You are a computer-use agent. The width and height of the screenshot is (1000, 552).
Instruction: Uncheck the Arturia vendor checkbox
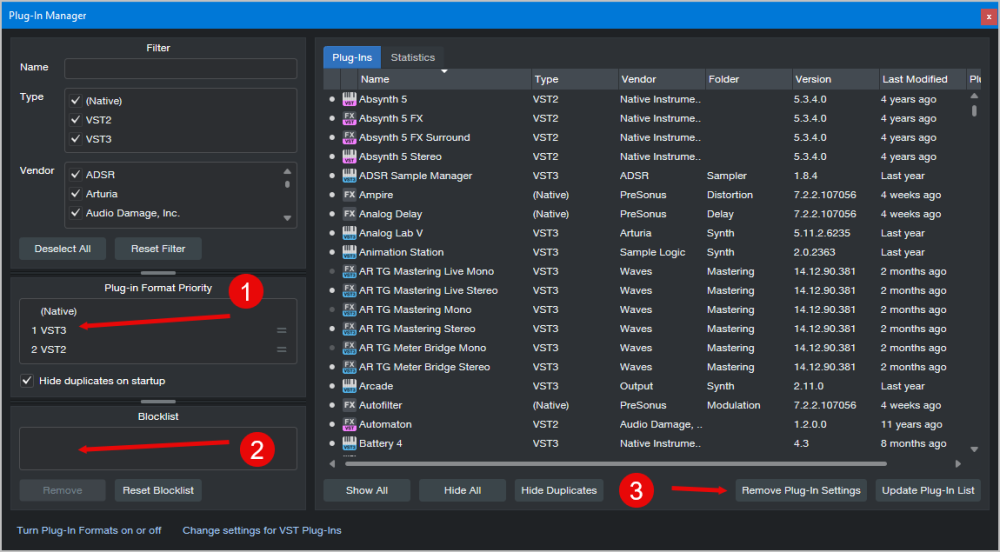(75, 194)
